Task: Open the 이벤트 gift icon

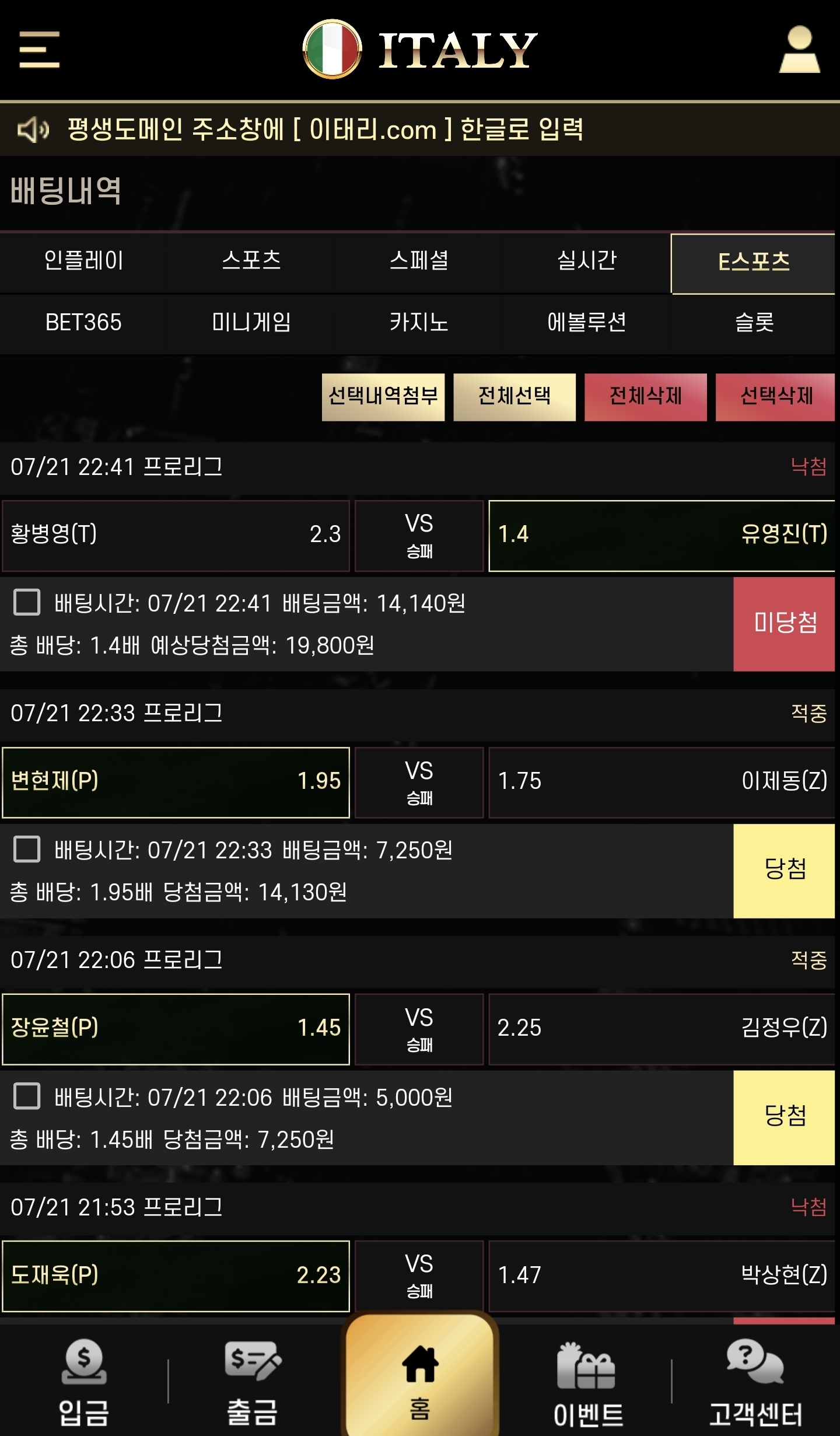Action: pos(586,1365)
